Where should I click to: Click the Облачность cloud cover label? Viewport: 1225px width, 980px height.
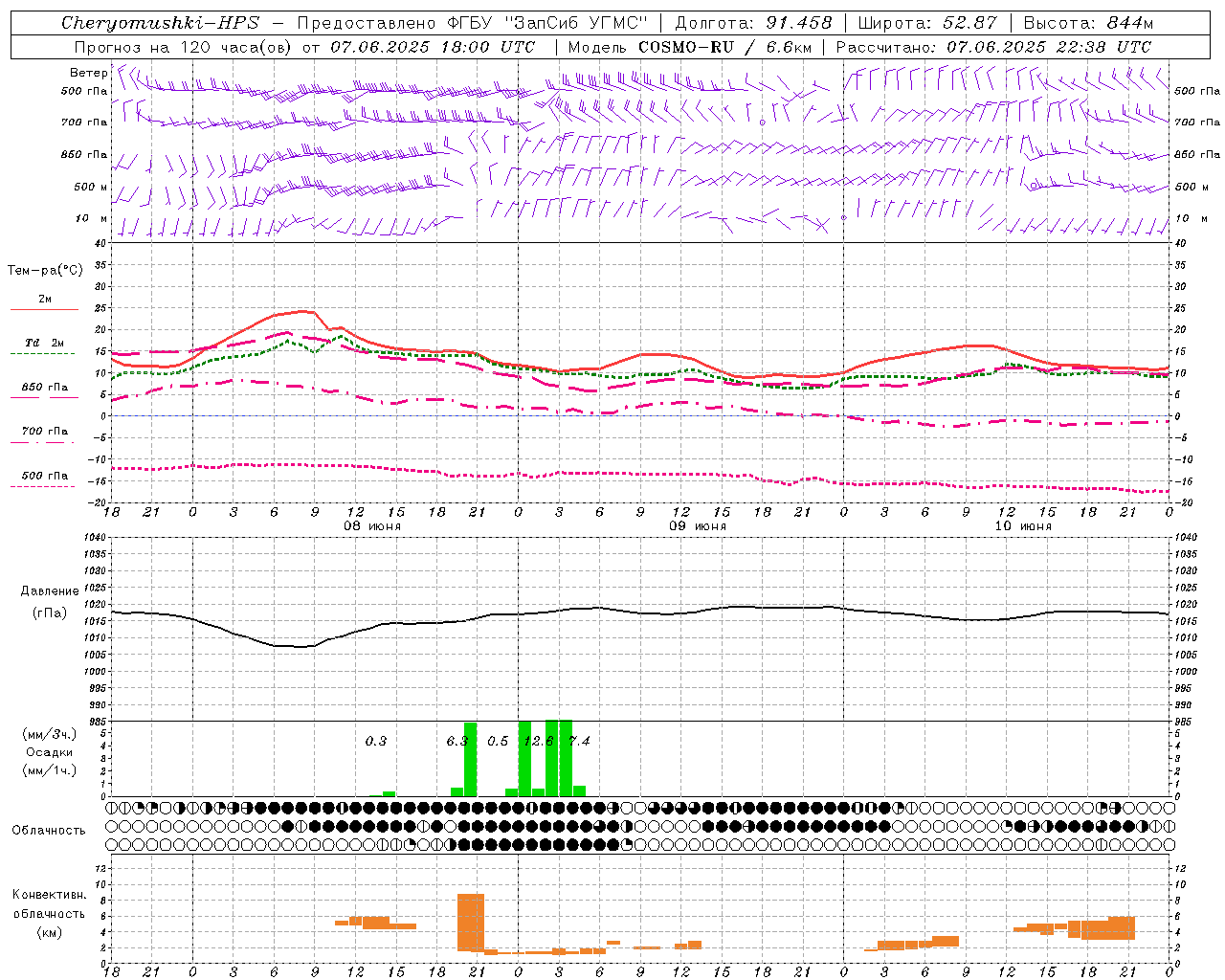click(49, 831)
